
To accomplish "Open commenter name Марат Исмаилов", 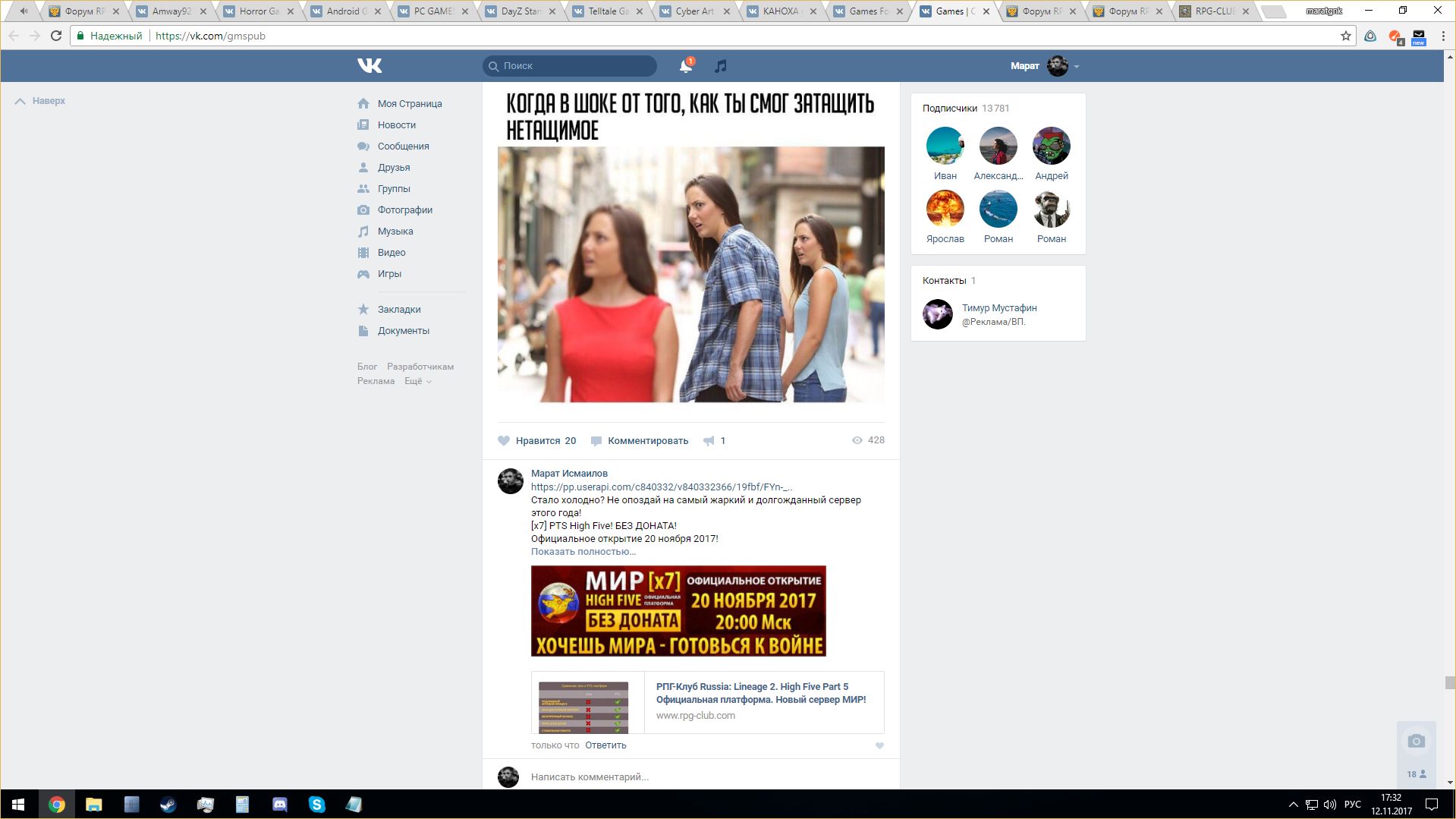I will click(569, 474).
